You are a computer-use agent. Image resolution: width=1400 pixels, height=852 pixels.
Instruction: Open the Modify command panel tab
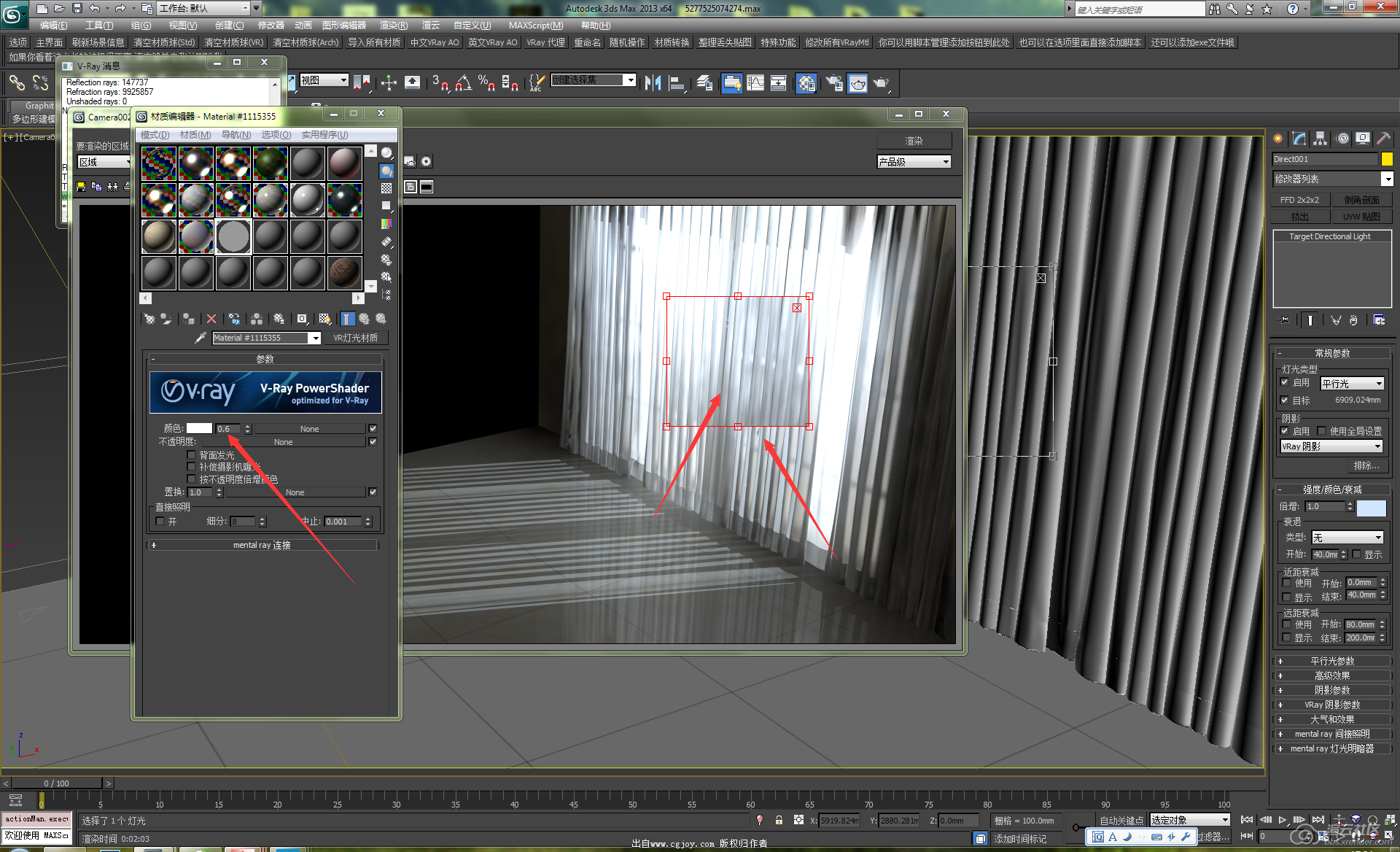tap(1299, 138)
